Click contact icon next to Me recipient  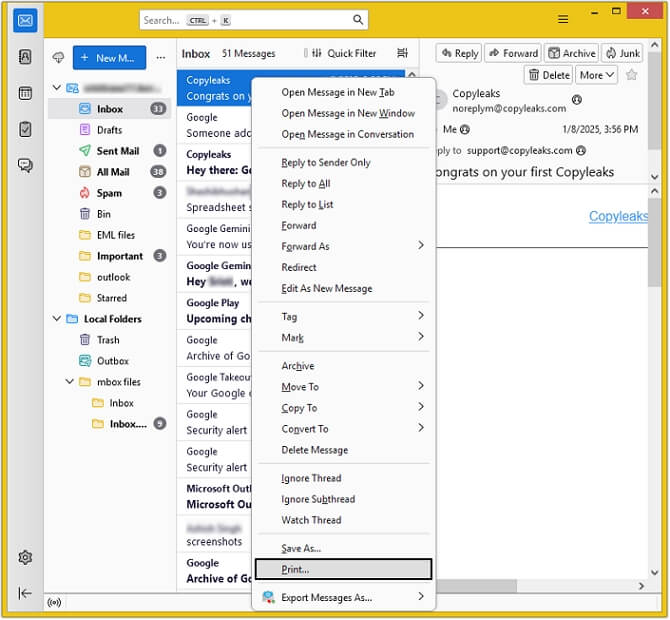click(x=465, y=129)
